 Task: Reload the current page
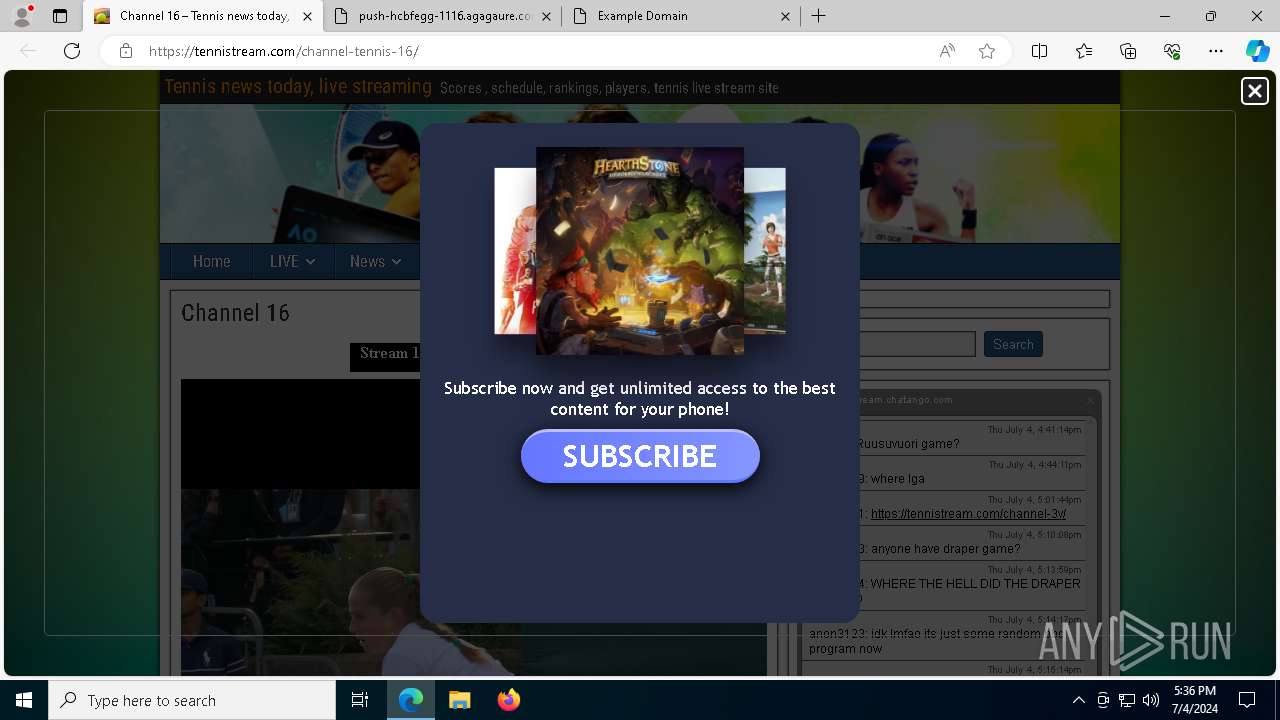tap(72, 51)
